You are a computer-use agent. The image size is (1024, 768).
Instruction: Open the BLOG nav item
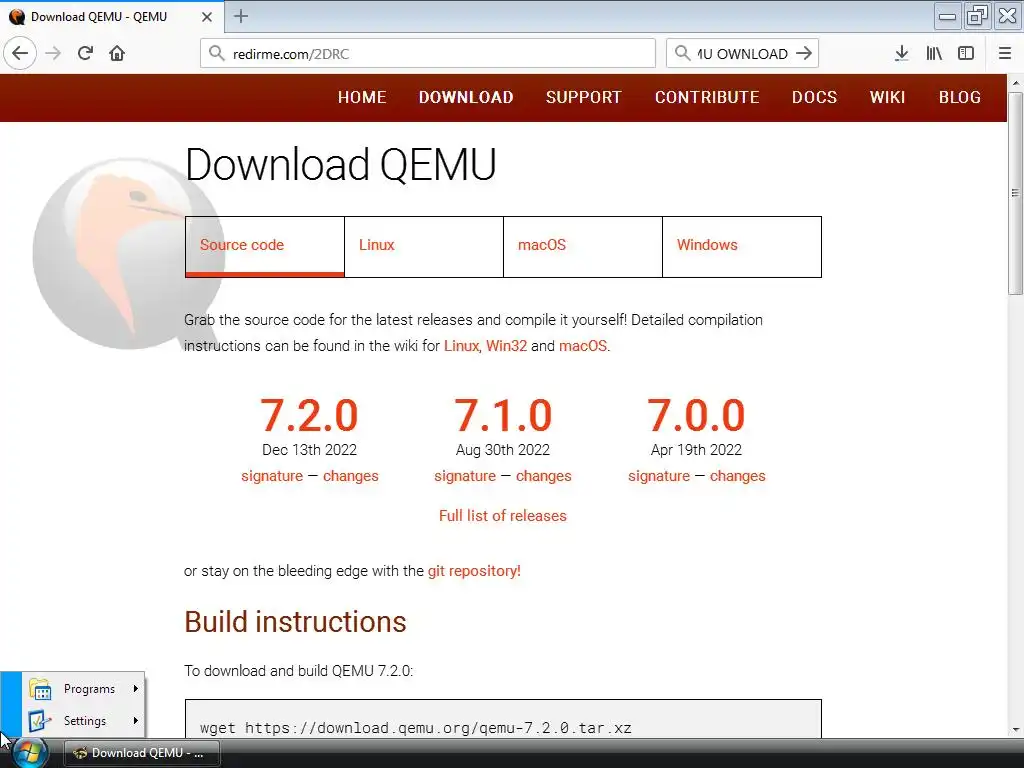click(959, 97)
